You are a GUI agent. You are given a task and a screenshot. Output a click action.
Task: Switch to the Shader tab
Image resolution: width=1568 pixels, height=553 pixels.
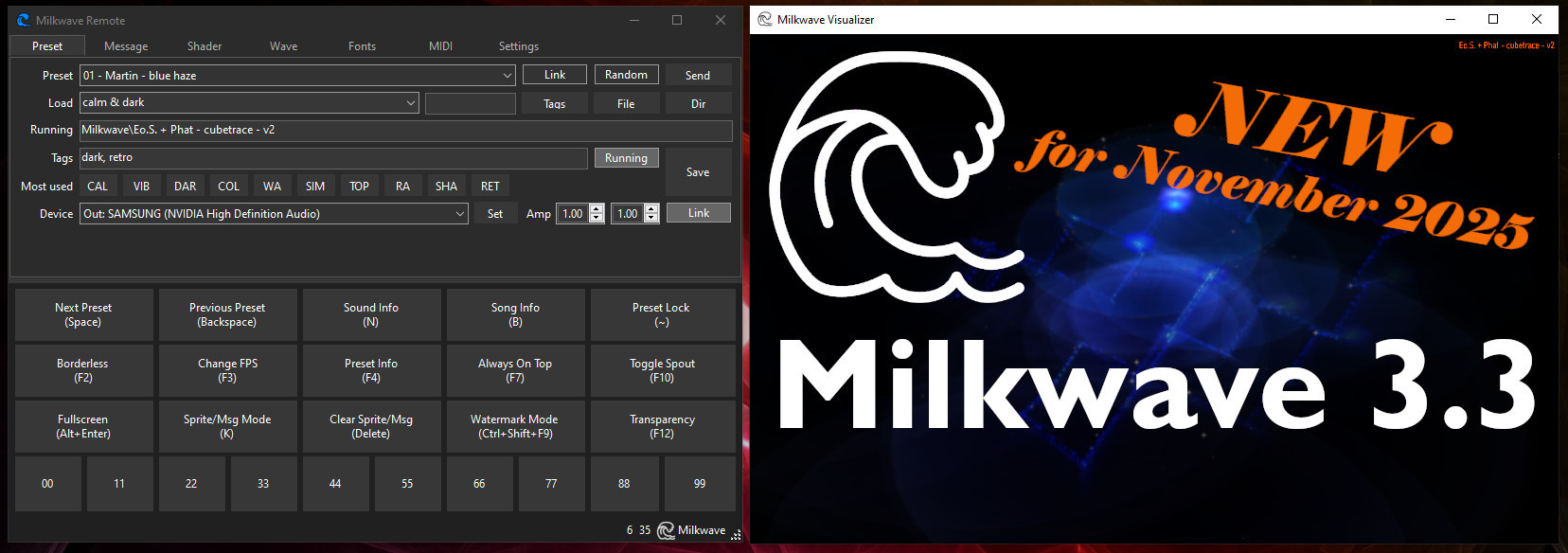click(x=205, y=46)
